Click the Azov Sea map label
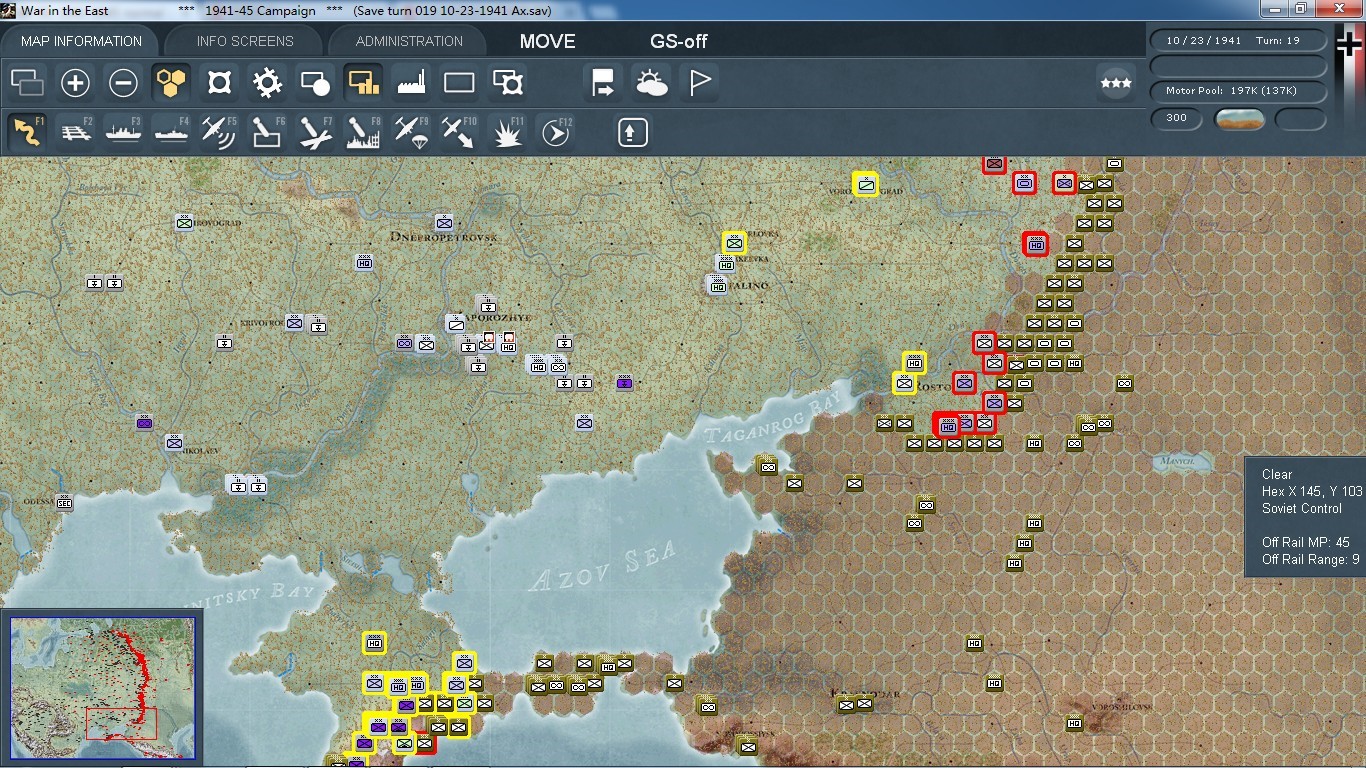The width and height of the screenshot is (1366, 768). click(603, 568)
